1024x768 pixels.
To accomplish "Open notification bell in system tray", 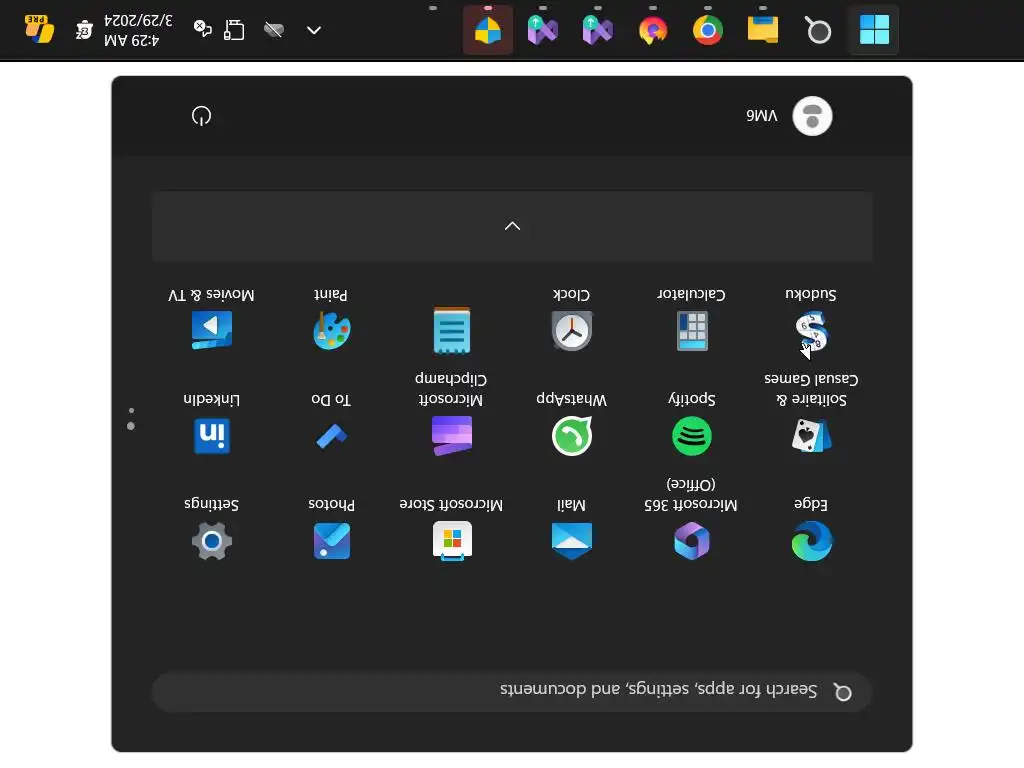I will 84,30.
